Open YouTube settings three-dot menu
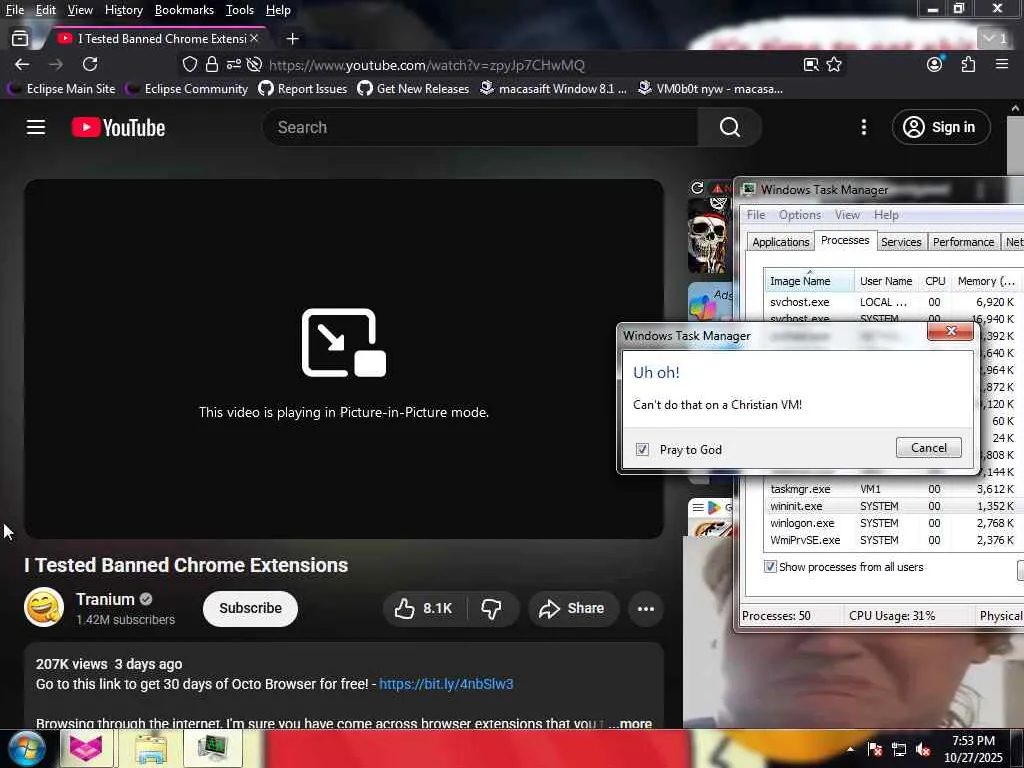This screenshot has width=1024, height=768. (x=863, y=127)
